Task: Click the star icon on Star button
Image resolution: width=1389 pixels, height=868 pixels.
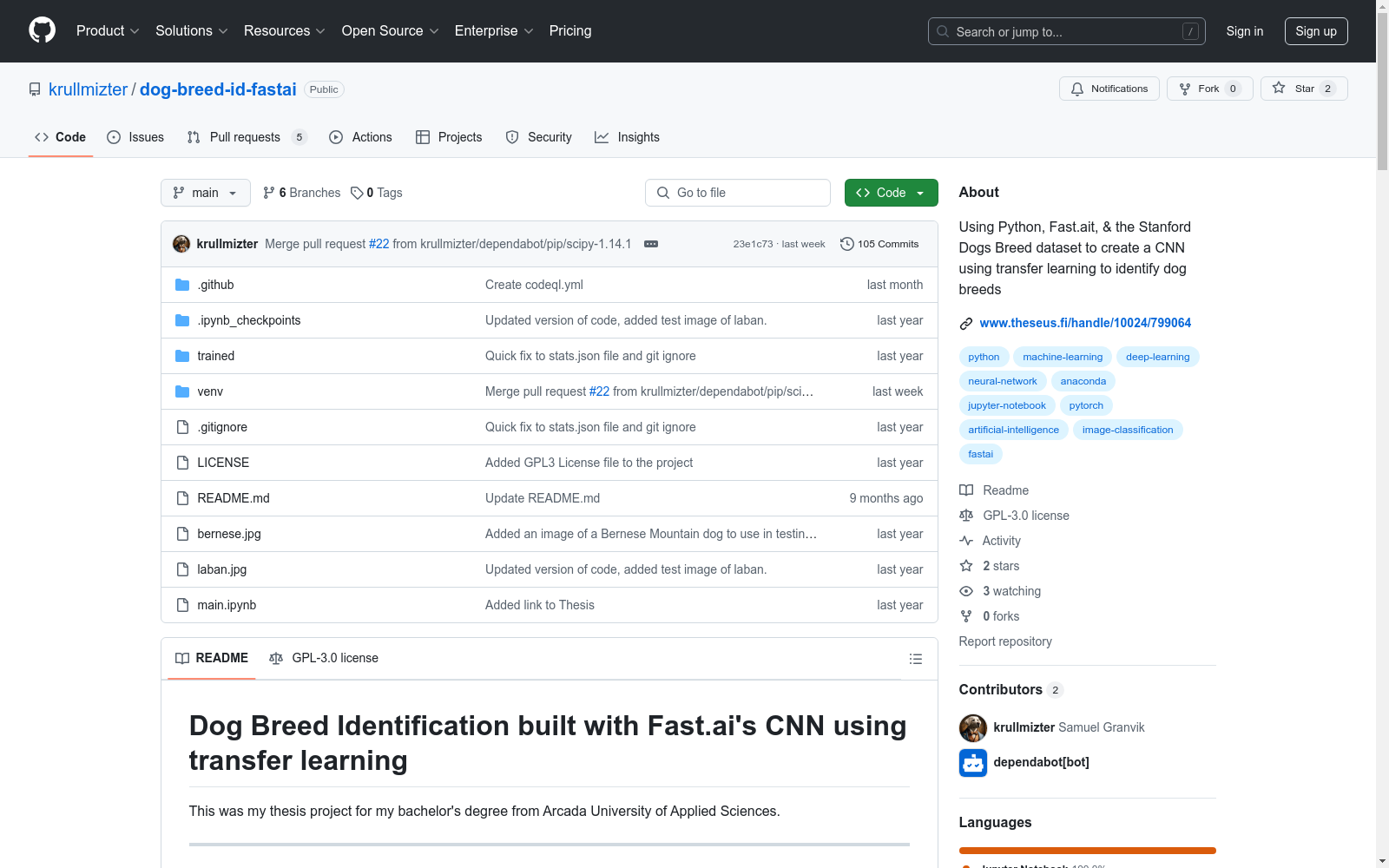Action: [x=1279, y=88]
